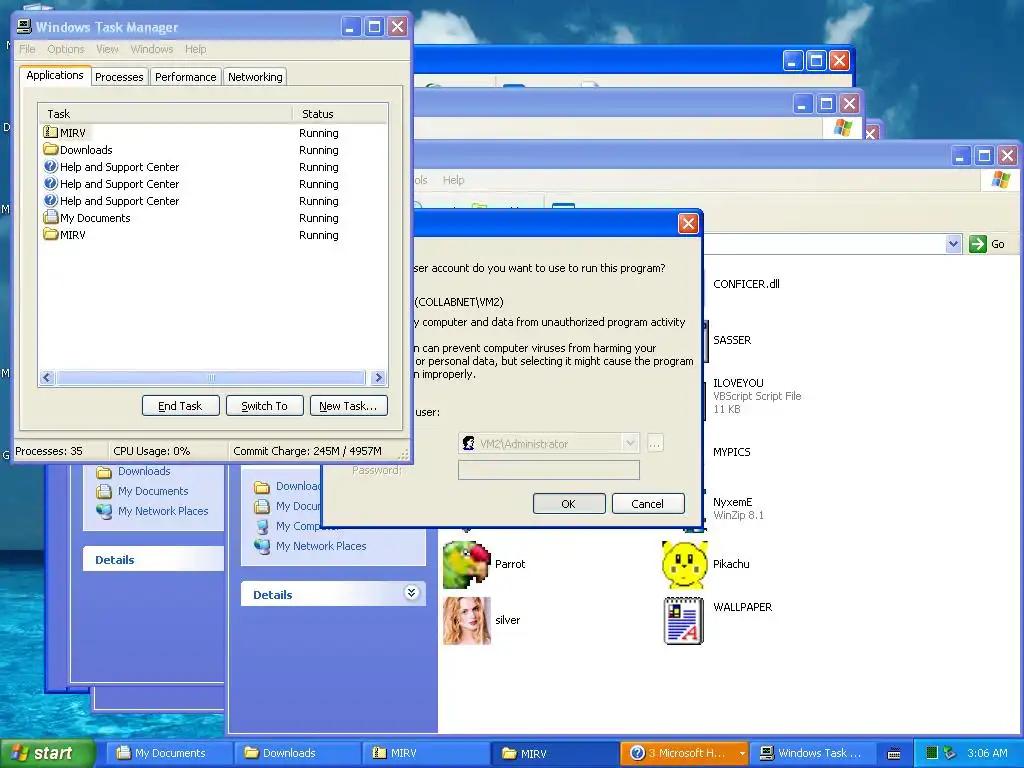Select the Pikachu image icon
This screenshot has height=768, width=1024.
point(684,564)
